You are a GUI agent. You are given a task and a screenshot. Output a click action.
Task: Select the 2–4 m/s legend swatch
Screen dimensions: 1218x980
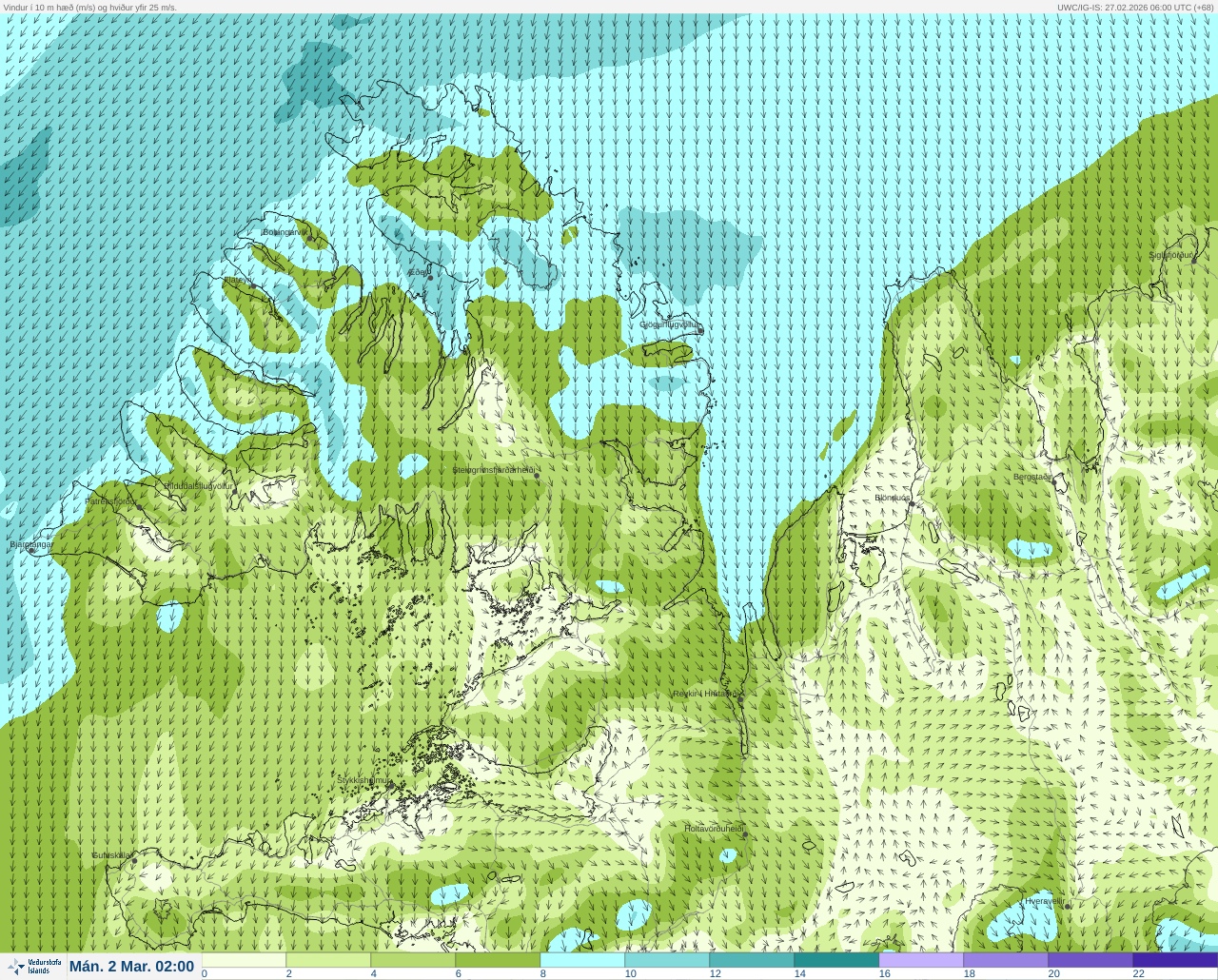coord(328,960)
